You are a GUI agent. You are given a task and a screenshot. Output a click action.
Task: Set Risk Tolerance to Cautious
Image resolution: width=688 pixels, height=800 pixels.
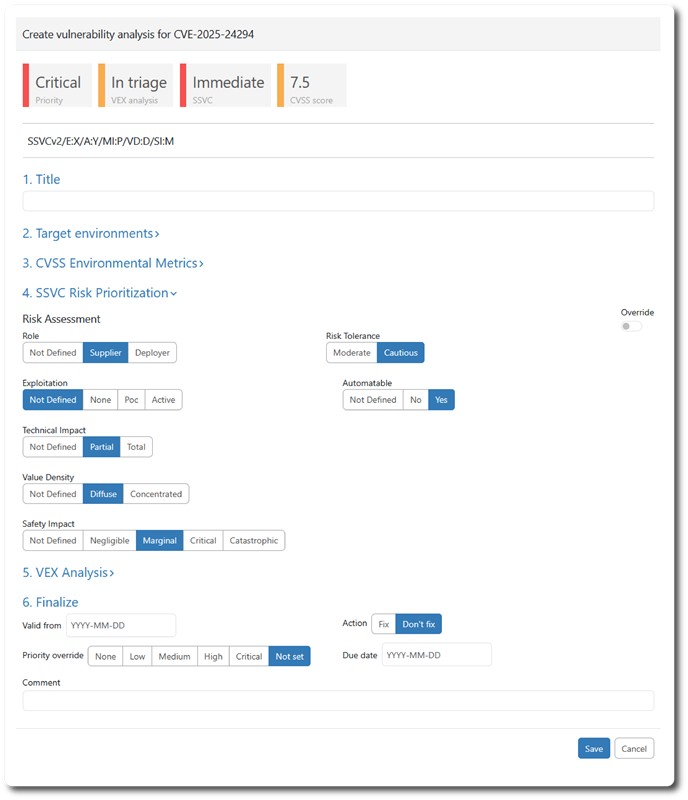tap(401, 353)
